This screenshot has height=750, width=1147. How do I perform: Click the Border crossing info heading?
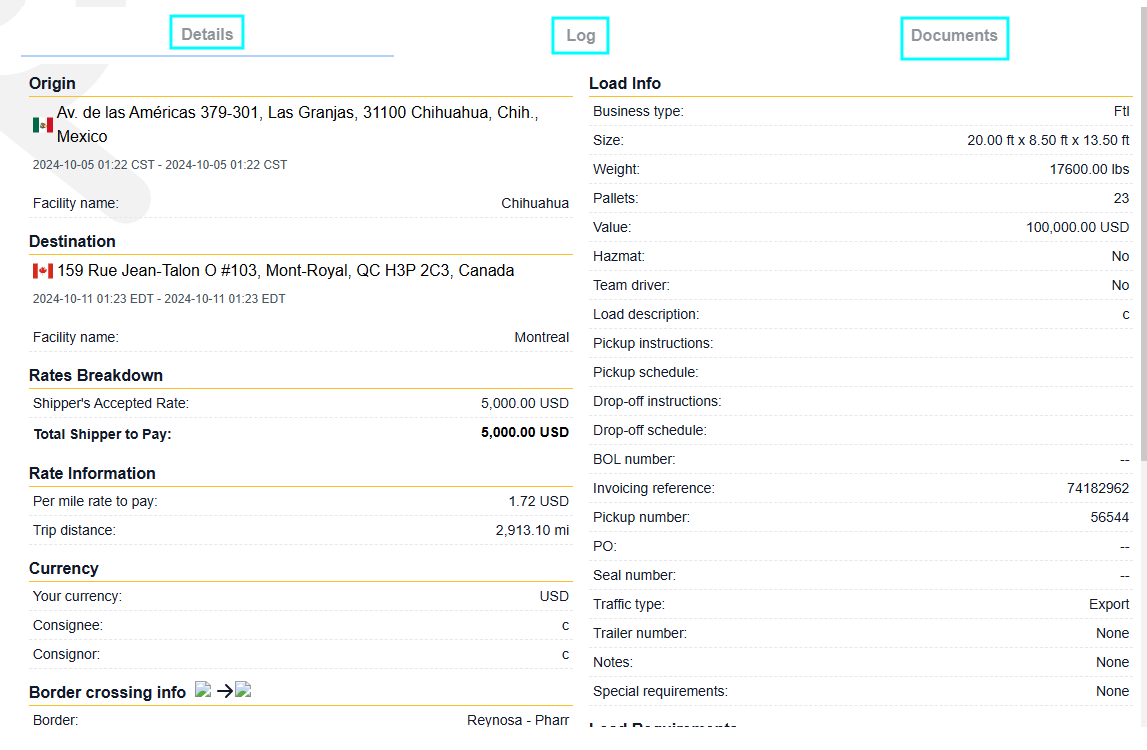coord(108,692)
